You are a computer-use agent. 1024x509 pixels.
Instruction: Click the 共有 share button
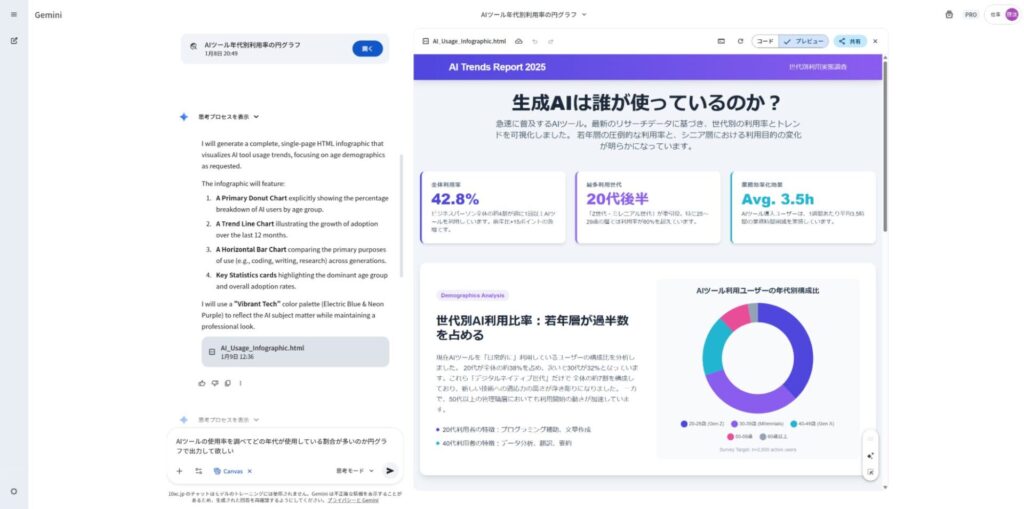pyautogui.click(x=850, y=41)
